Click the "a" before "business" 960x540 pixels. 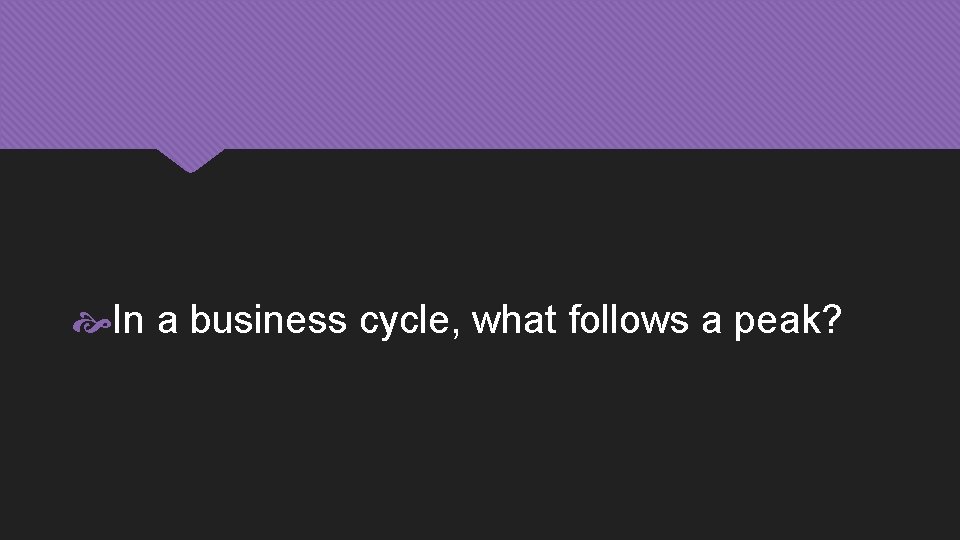pos(166,322)
